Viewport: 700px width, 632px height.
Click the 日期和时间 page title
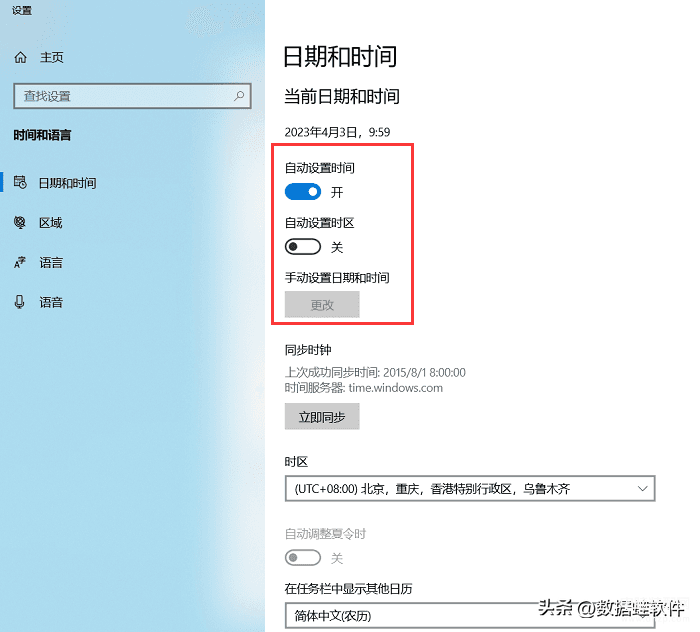(x=340, y=56)
